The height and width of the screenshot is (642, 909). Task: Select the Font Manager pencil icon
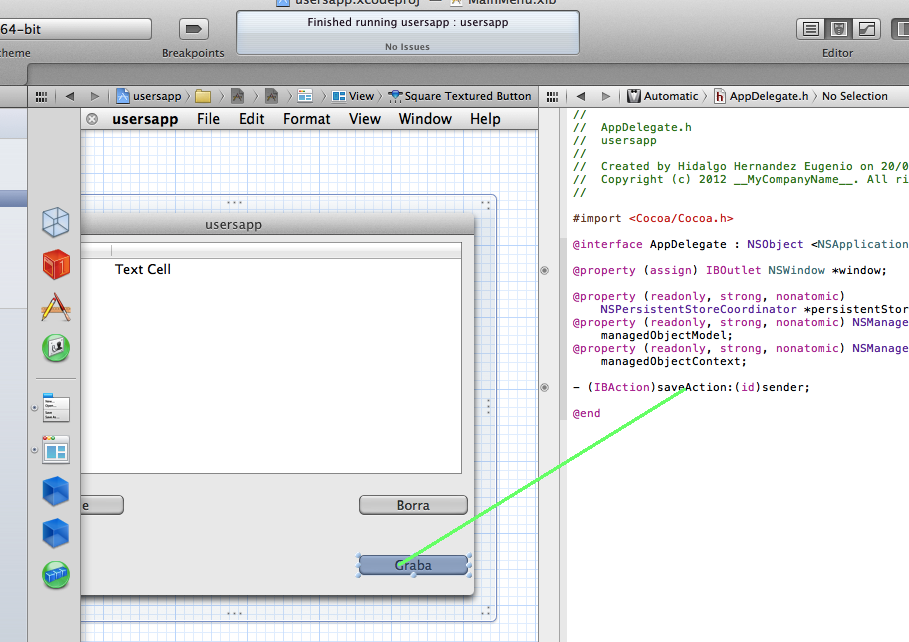[55, 306]
